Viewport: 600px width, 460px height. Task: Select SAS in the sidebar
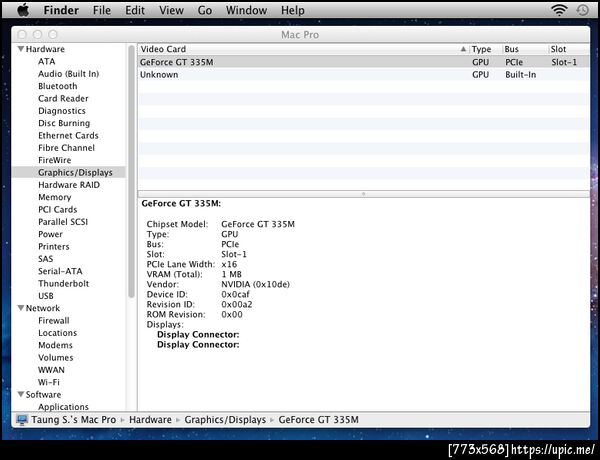[x=46, y=259]
